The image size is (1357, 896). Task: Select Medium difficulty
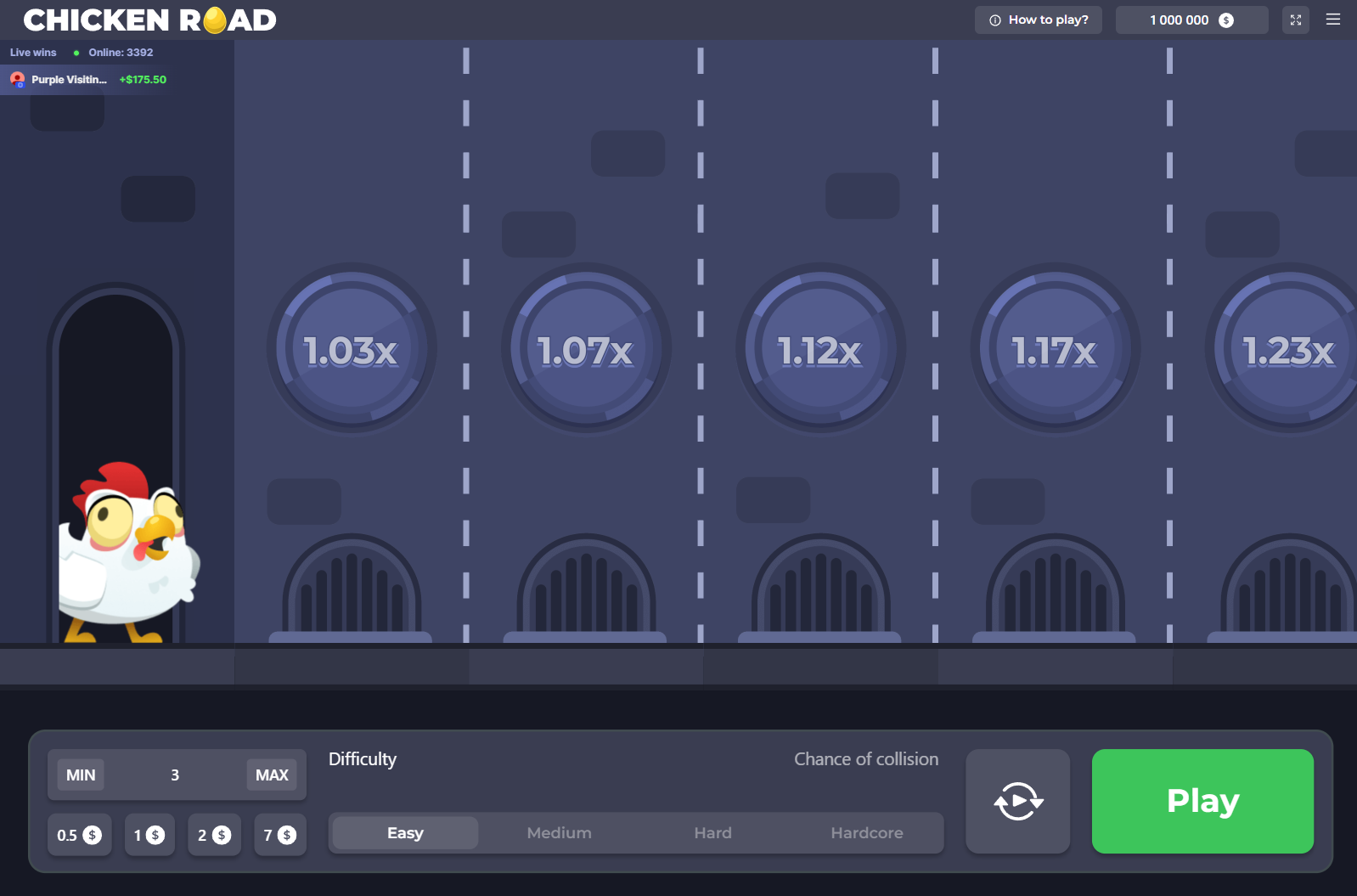pyautogui.click(x=559, y=833)
